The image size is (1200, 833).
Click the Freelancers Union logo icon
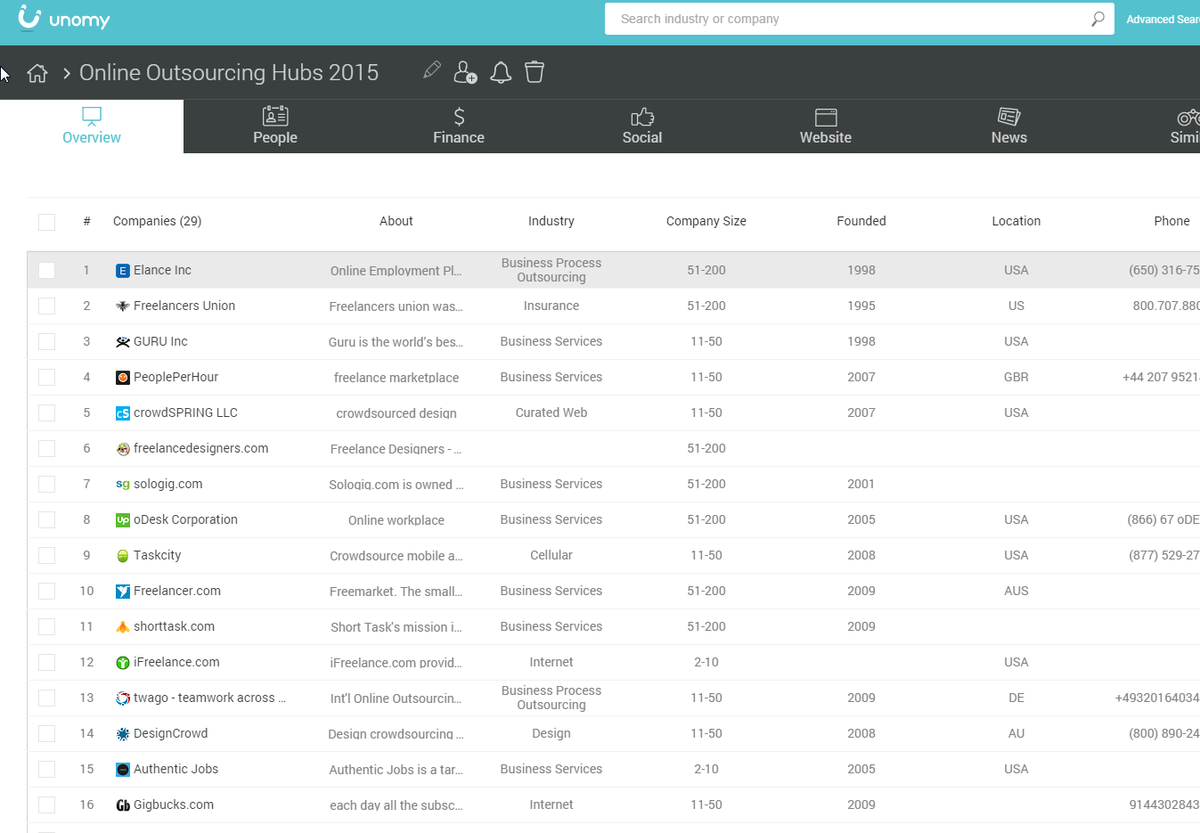pyautogui.click(x=123, y=306)
